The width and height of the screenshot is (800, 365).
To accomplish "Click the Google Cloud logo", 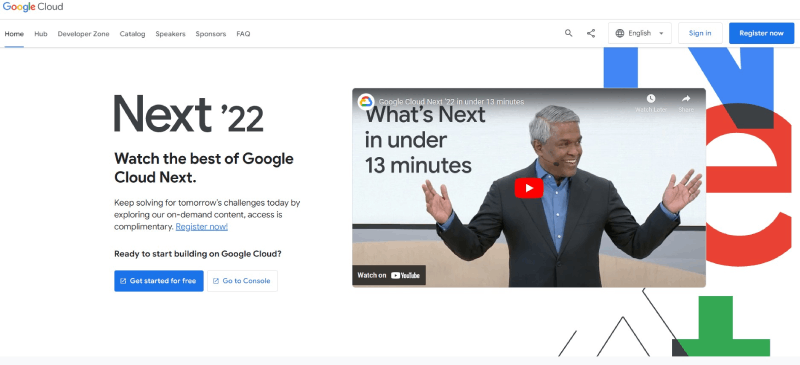I will [33, 7].
